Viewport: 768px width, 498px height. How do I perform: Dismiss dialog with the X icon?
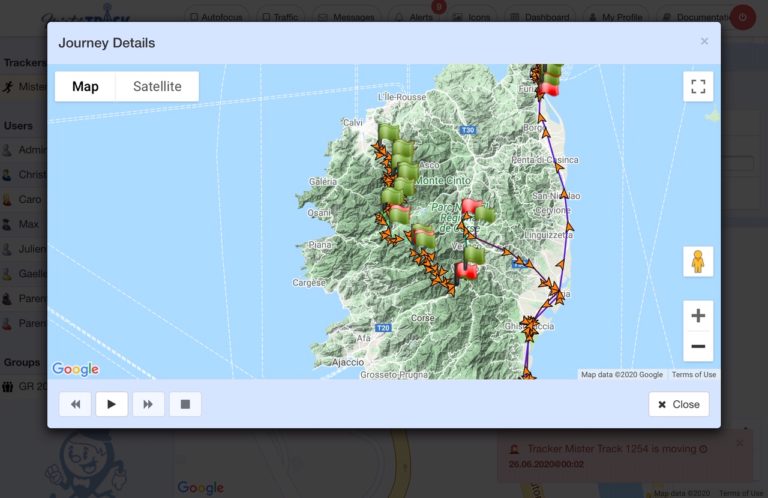coord(704,42)
